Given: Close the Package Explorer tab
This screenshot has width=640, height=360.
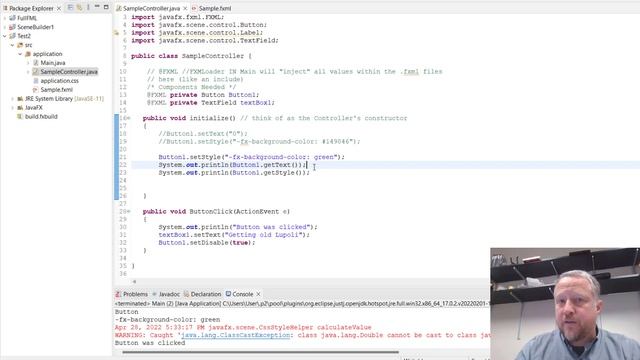Looking at the screenshot, I should (x=59, y=8).
